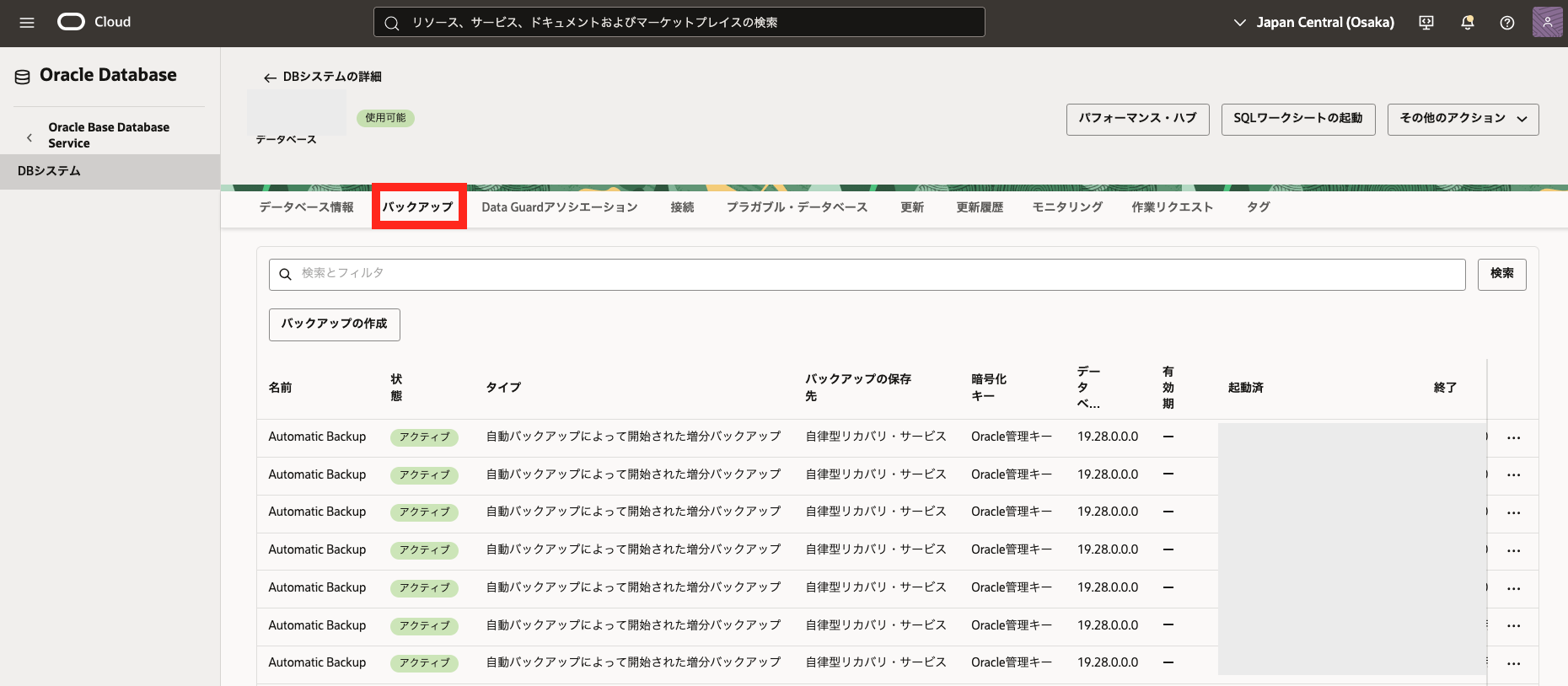Open actions menu for first Automatic Backup row
Viewport: 1568px width, 686px height.
point(1514,437)
